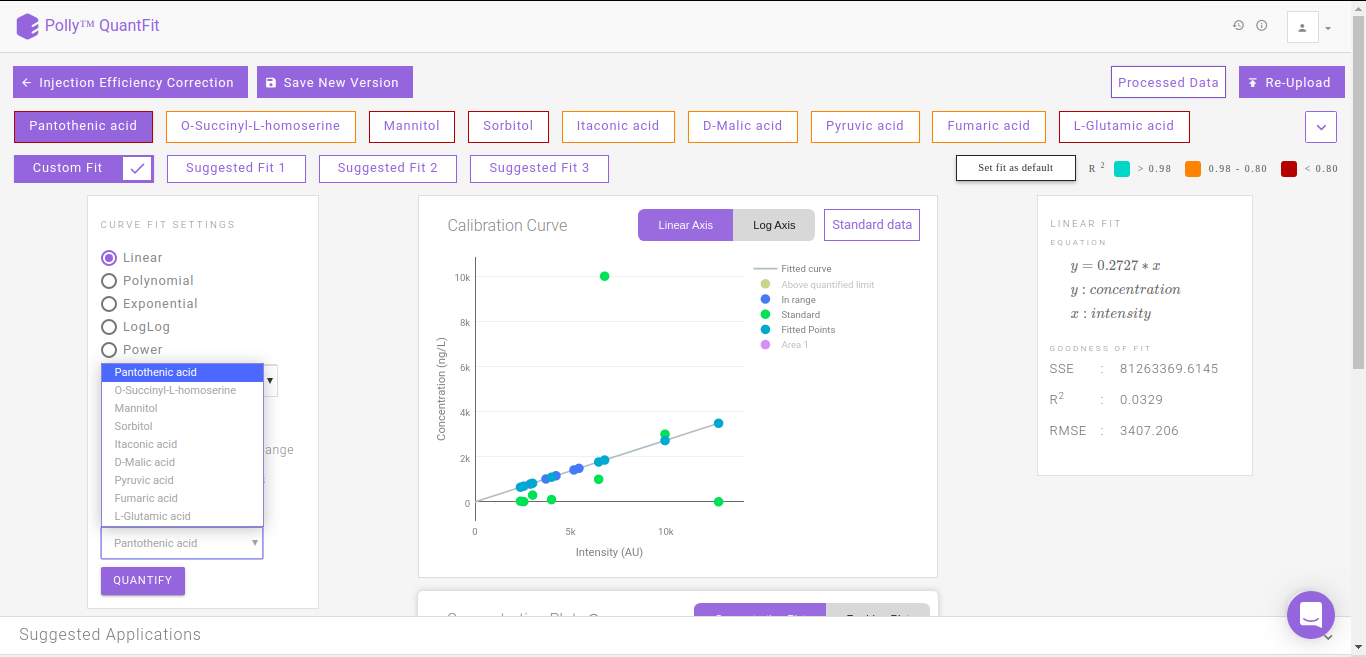The height and width of the screenshot is (657, 1366).
Task: Click the teal R² above 0.98 swatch
Action: [x=1122, y=169]
